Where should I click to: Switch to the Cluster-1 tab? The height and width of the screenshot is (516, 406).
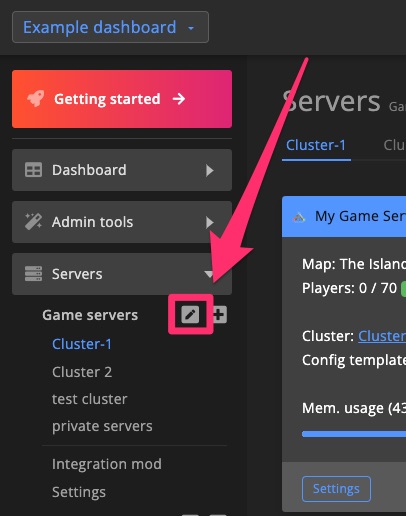316,145
